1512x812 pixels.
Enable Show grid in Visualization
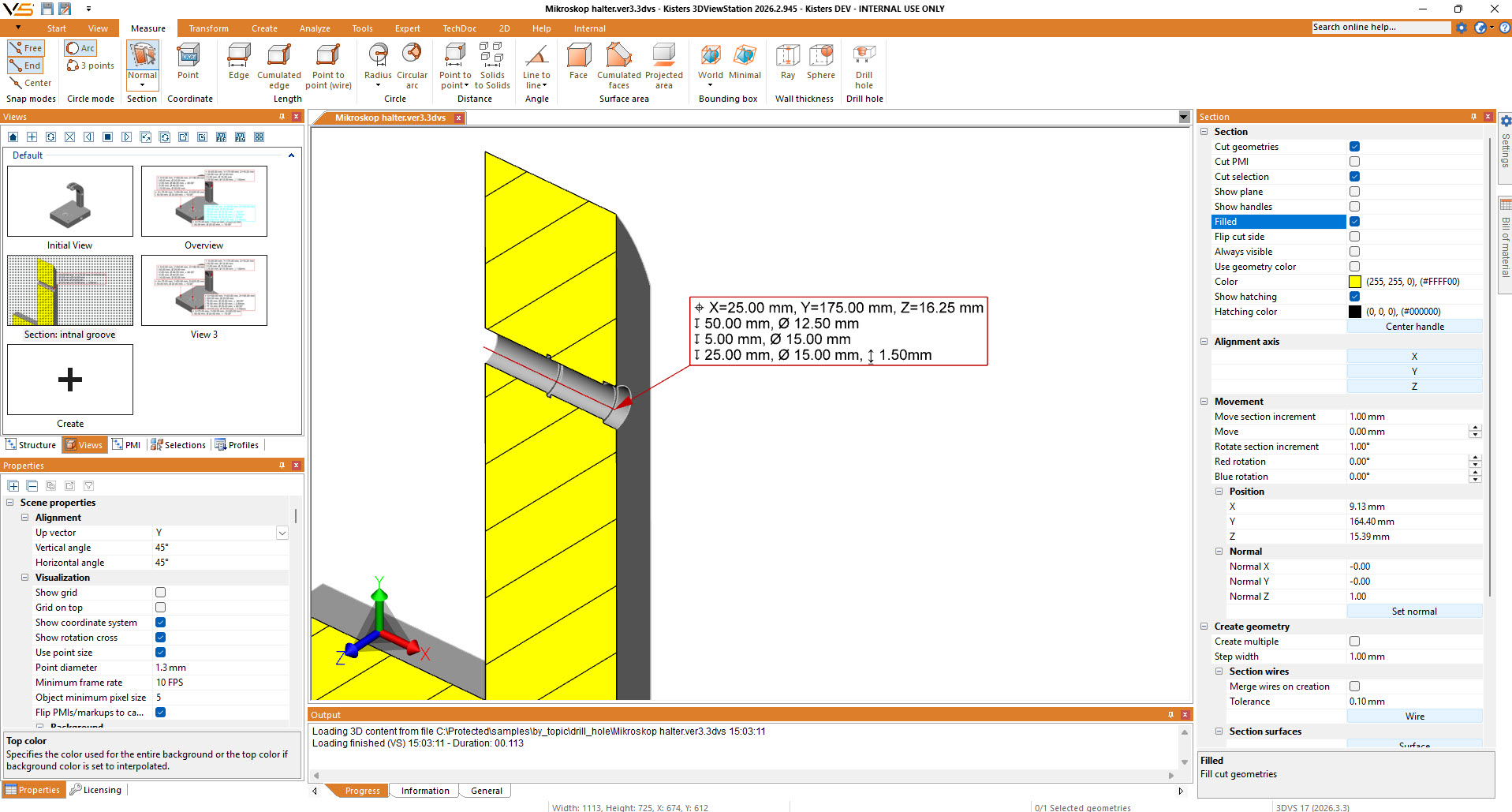pyautogui.click(x=160, y=593)
